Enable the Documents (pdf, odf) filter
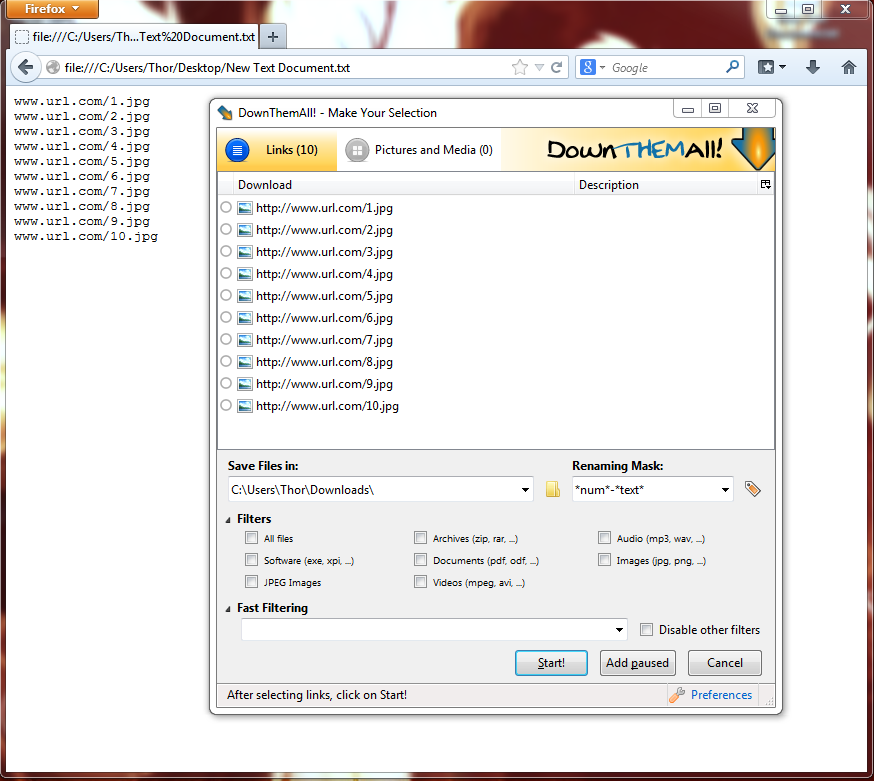 (420, 560)
